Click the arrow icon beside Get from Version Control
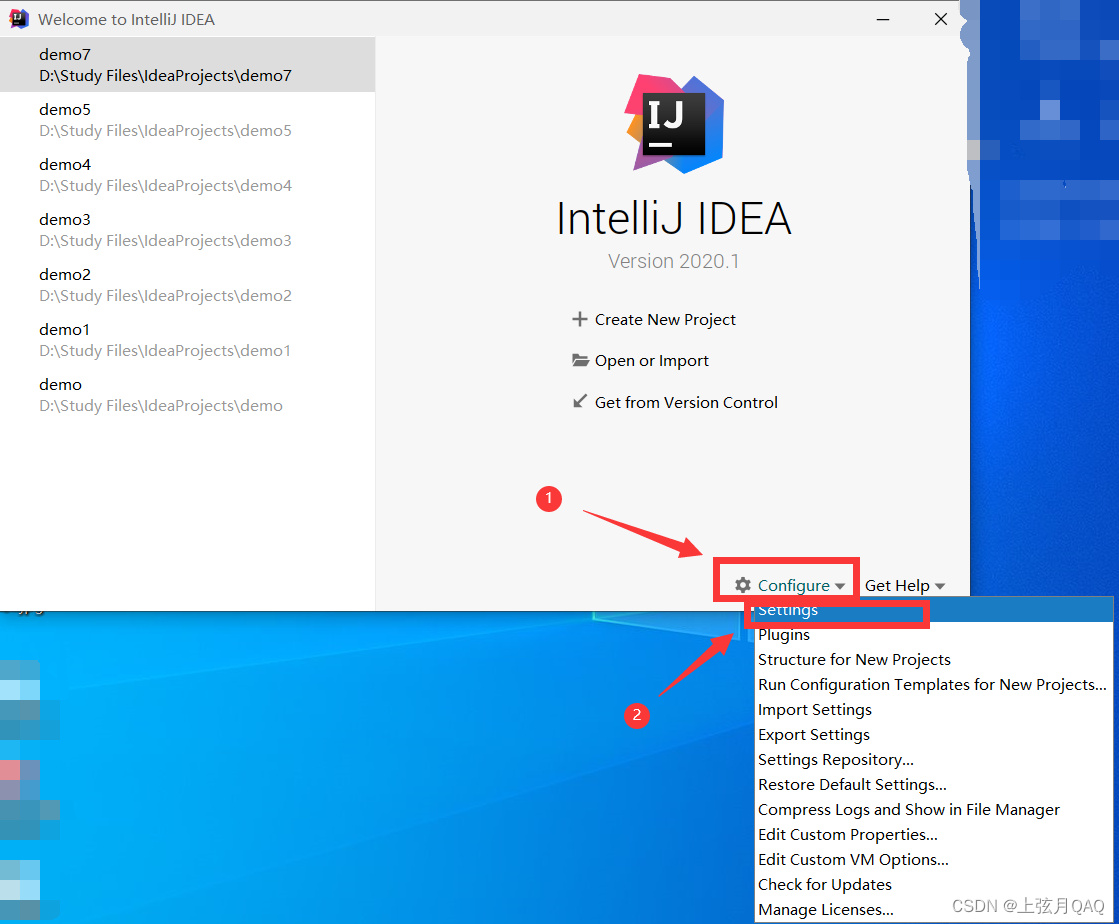This screenshot has width=1119, height=924. (579, 402)
